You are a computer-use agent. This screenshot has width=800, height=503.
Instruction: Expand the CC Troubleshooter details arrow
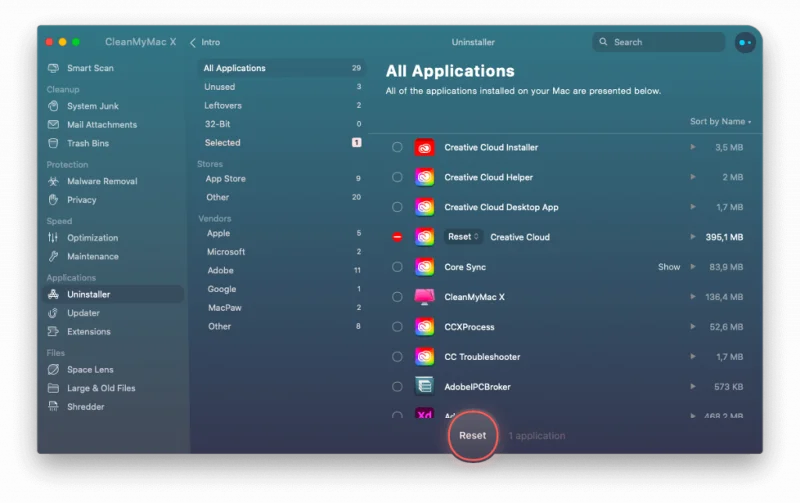pyautogui.click(x=692, y=356)
